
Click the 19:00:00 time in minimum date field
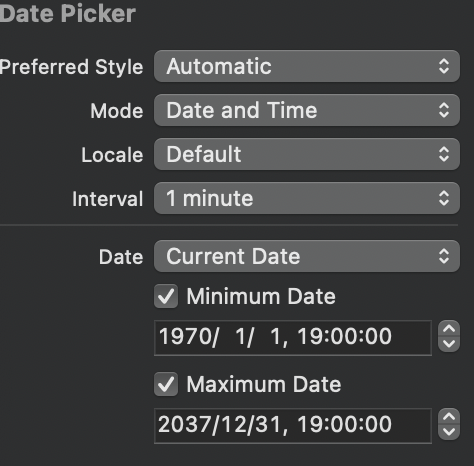pos(344,336)
